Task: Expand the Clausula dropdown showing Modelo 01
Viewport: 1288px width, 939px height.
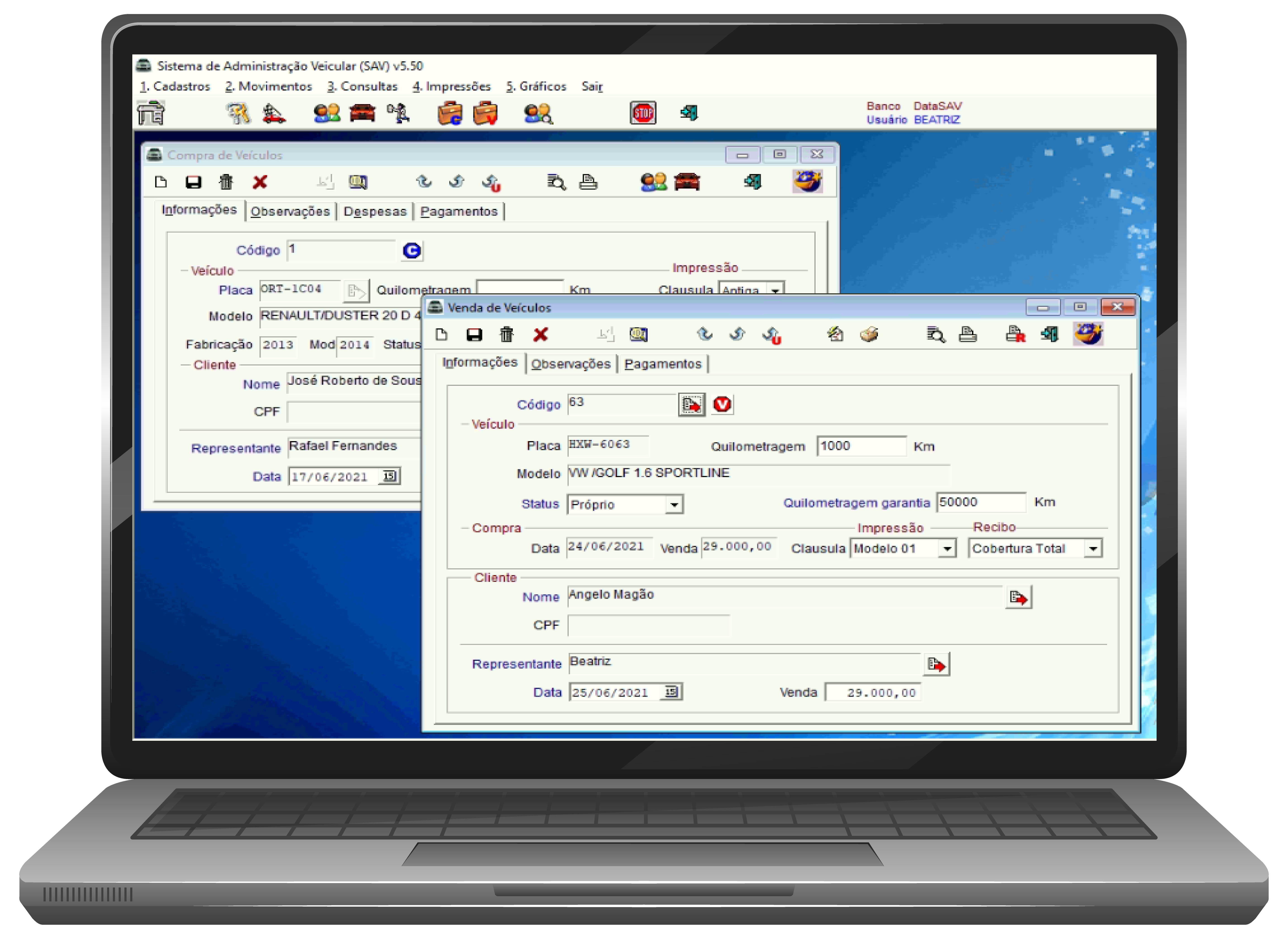Action: point(947,549)
